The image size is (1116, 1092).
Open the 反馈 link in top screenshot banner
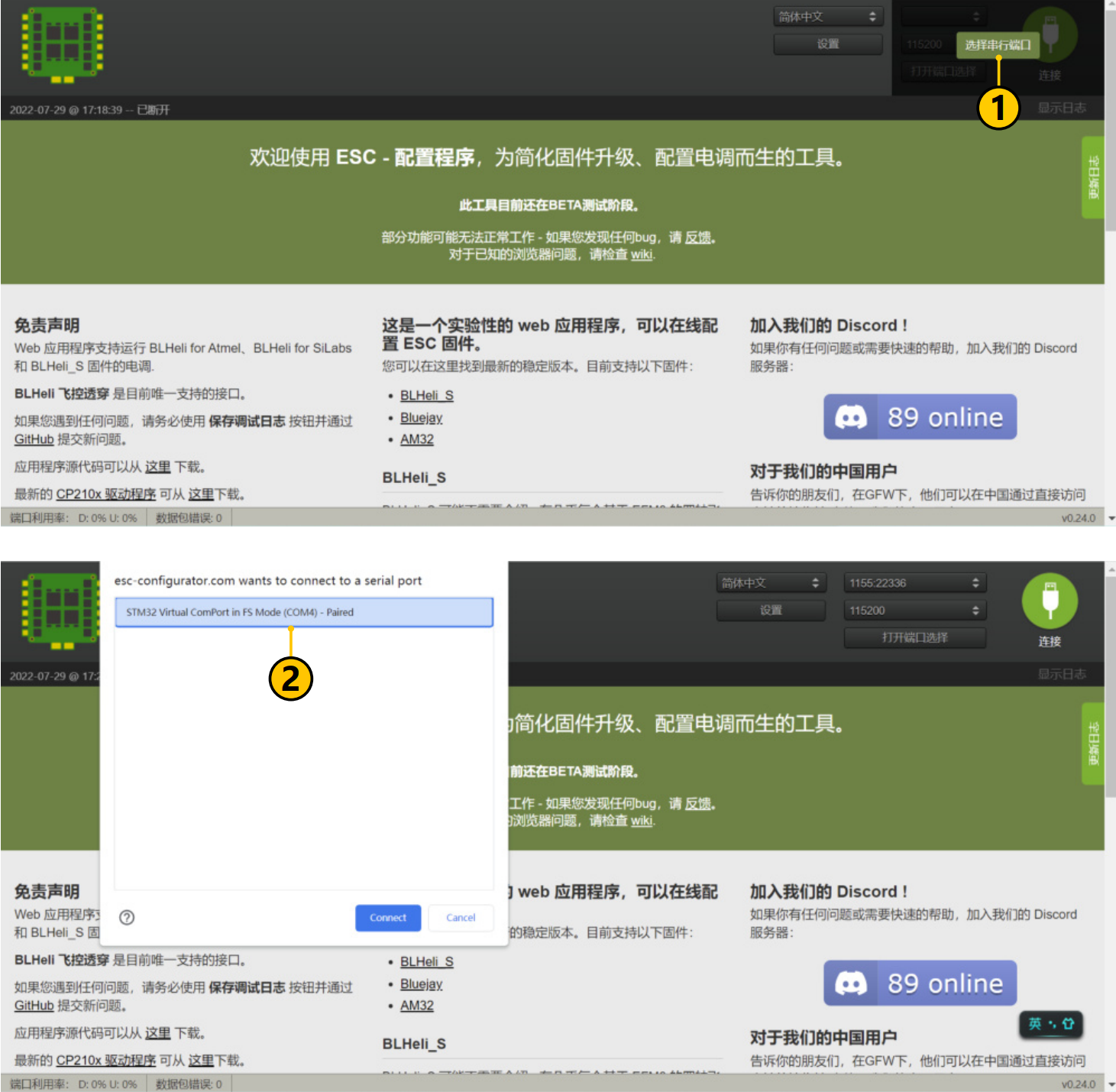(698, 238)
